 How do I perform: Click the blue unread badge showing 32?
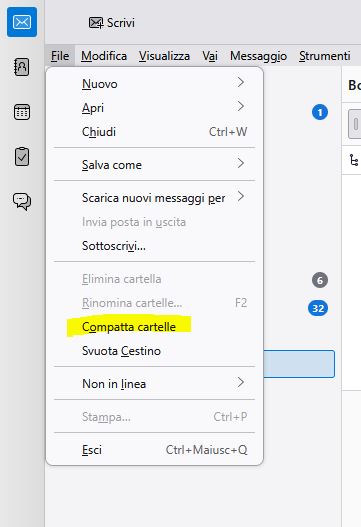tap(318, 308)
